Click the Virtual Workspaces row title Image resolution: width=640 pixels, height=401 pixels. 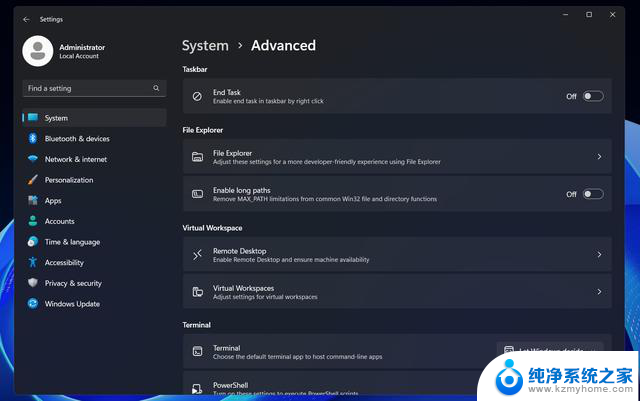click(x=243, y=288)
